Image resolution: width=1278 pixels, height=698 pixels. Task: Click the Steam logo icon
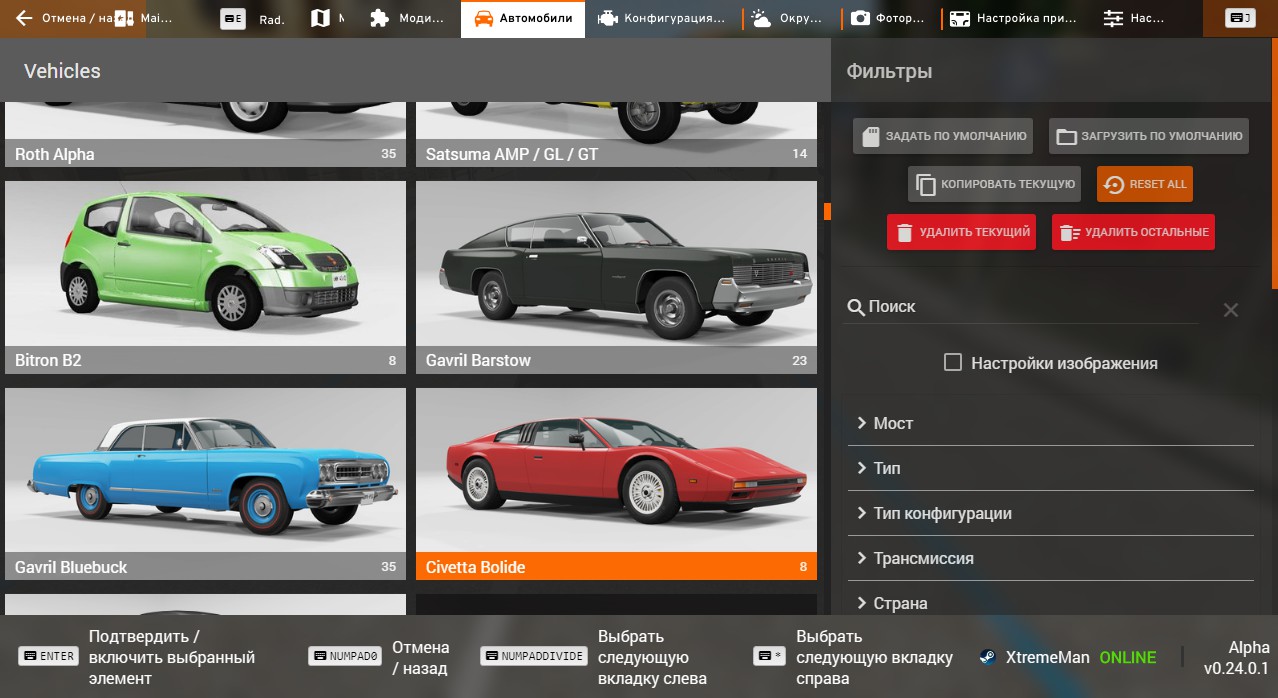(987, 657)
